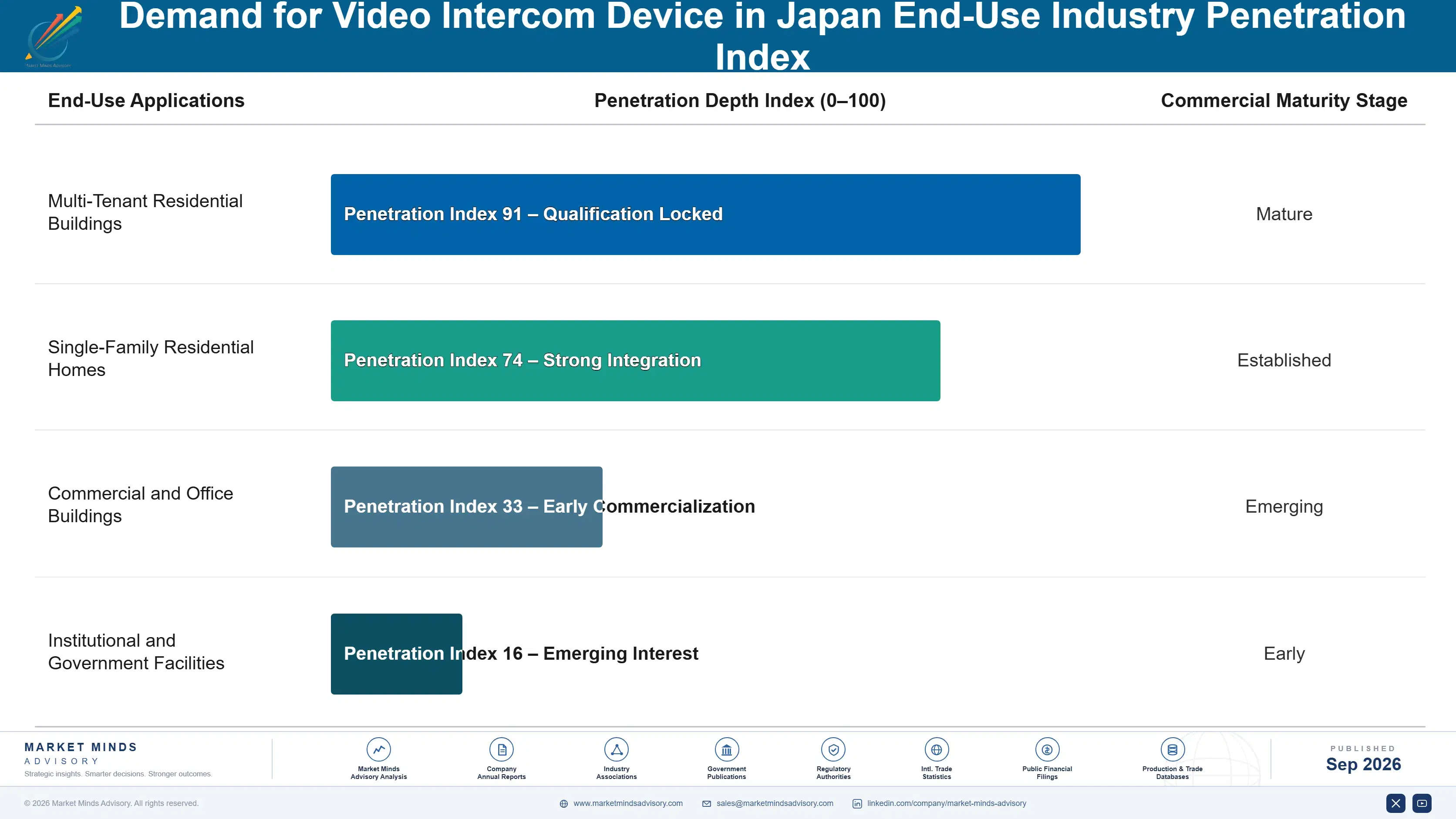This screenshot has width=1456, height=819.
Task: Click the Industry Associations network icon
Action: click(617, 749)
